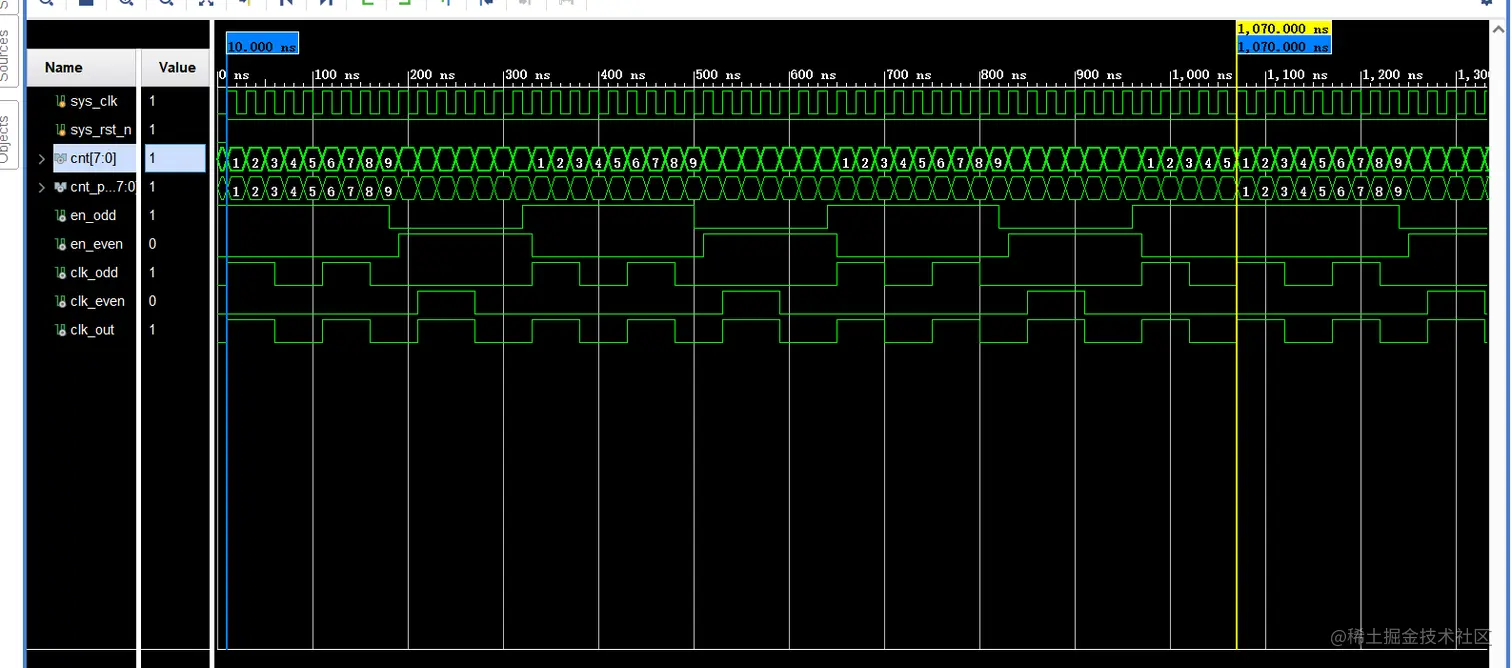The image size is (1512, 668).
Task: Click the blue 1,070.000 ns cursor flag
Action: tap(1284, 46)
